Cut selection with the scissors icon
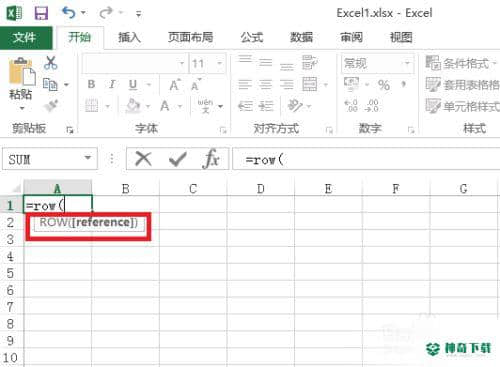The height and width of the screenshot is (367, 500). coord(51,63)
